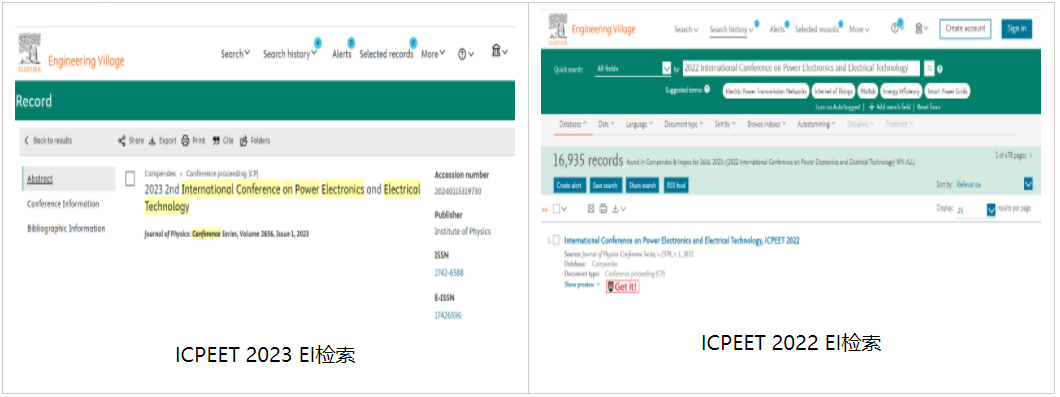Open the Display results per page dropdown
The width and height of the screenshot is (1060, 397).
pos(975,210)
